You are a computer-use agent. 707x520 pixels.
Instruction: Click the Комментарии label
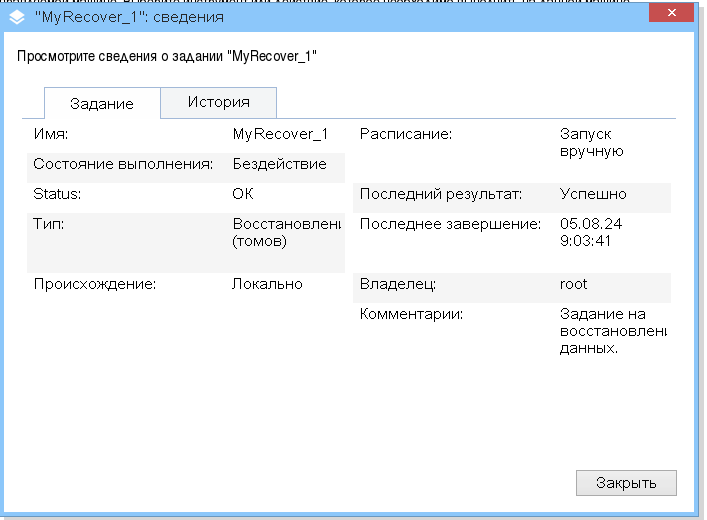412,314
